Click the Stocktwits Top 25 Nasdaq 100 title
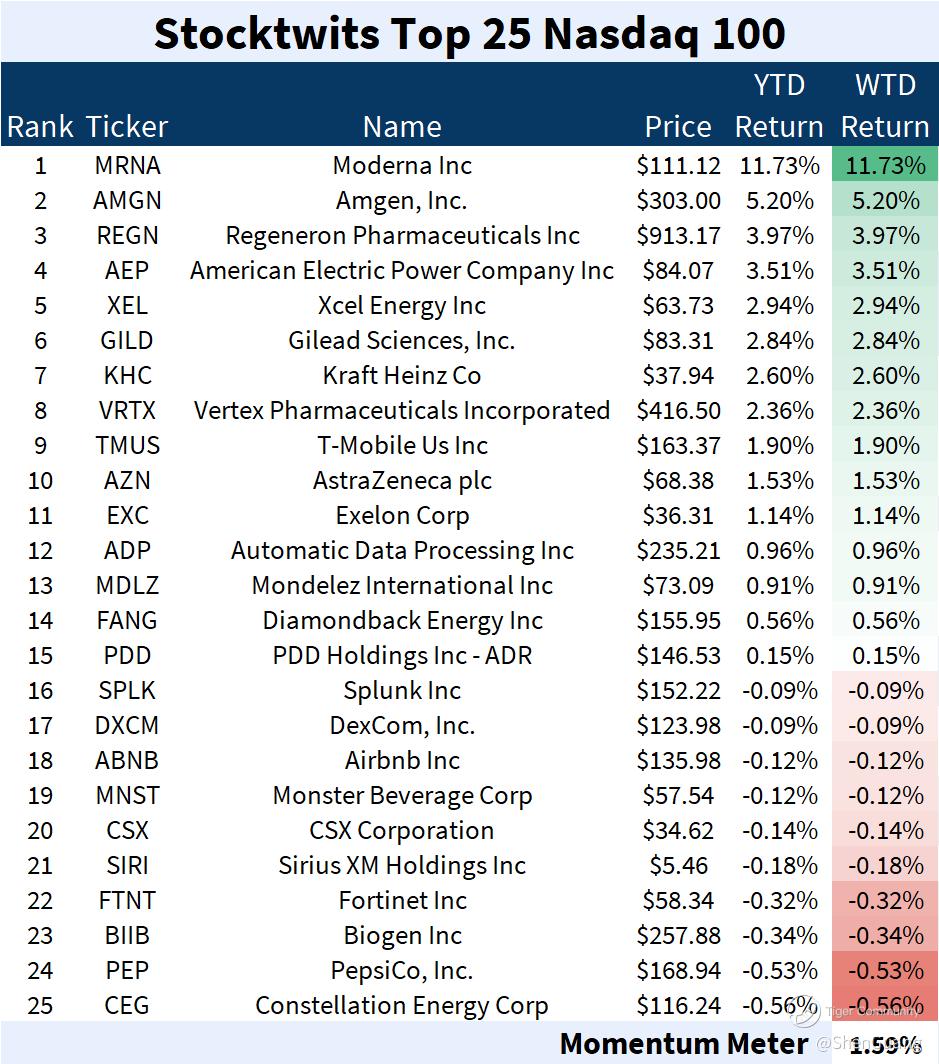Screen dimensions: 939x1064 coord(470,33)
